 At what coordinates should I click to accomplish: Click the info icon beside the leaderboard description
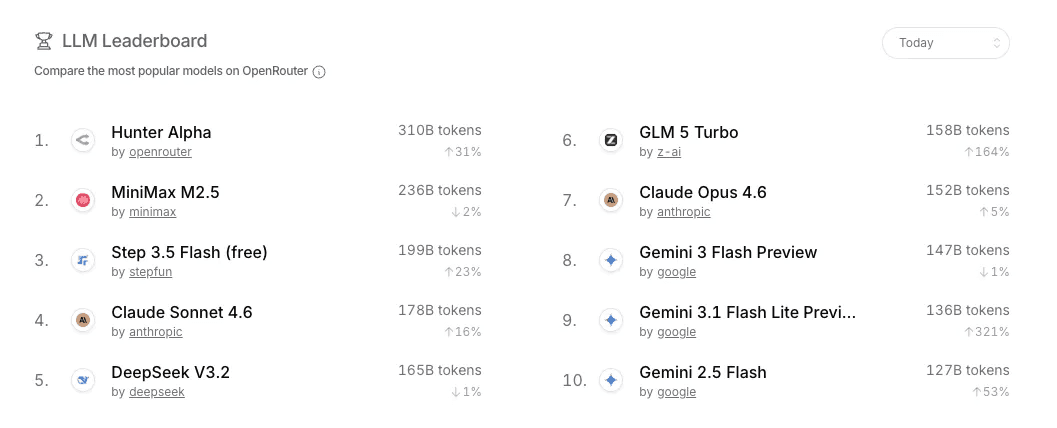point(319,72)
